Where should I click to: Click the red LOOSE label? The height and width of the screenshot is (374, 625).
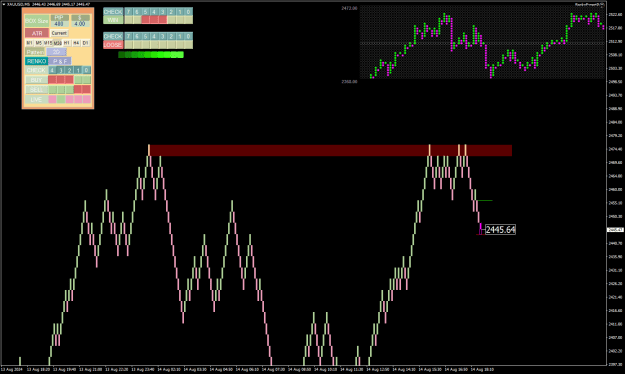point(113,45)
